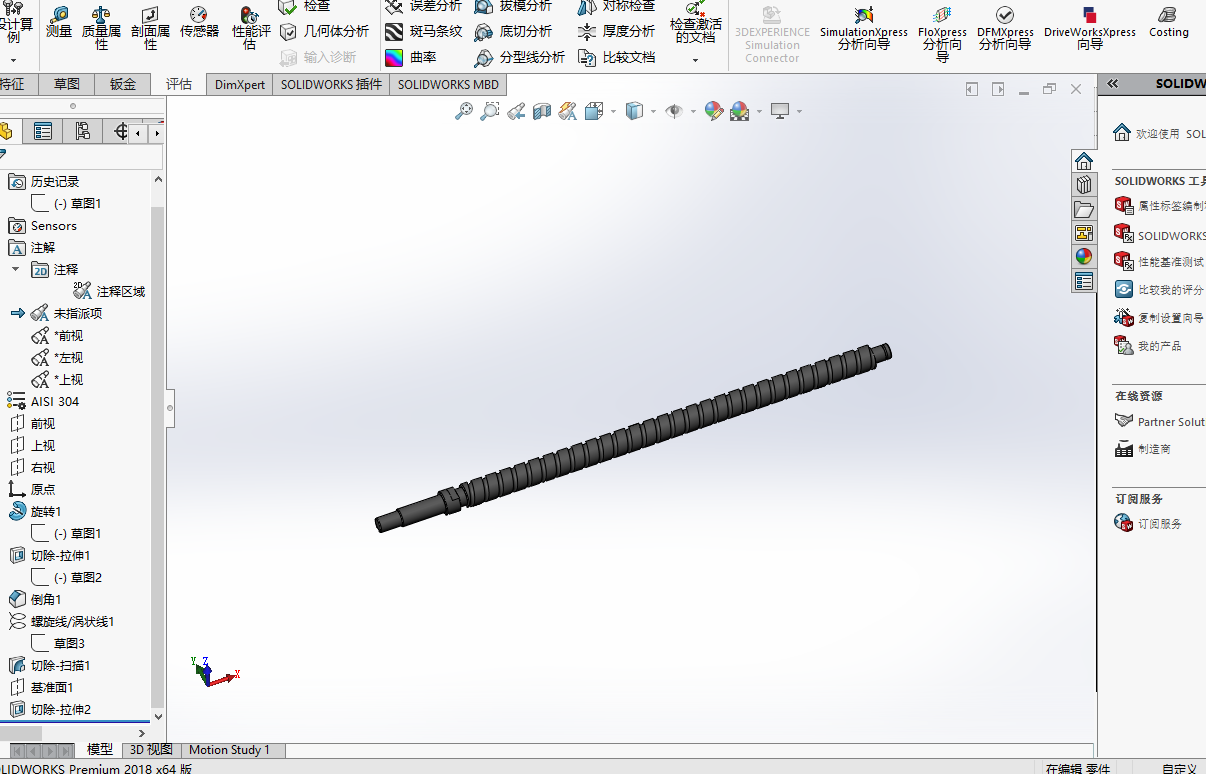The height and width of the screenshot is (774, 1206).
Task: Enable 斑马条纹 zebra stripes display
Action: pos(423,32)
